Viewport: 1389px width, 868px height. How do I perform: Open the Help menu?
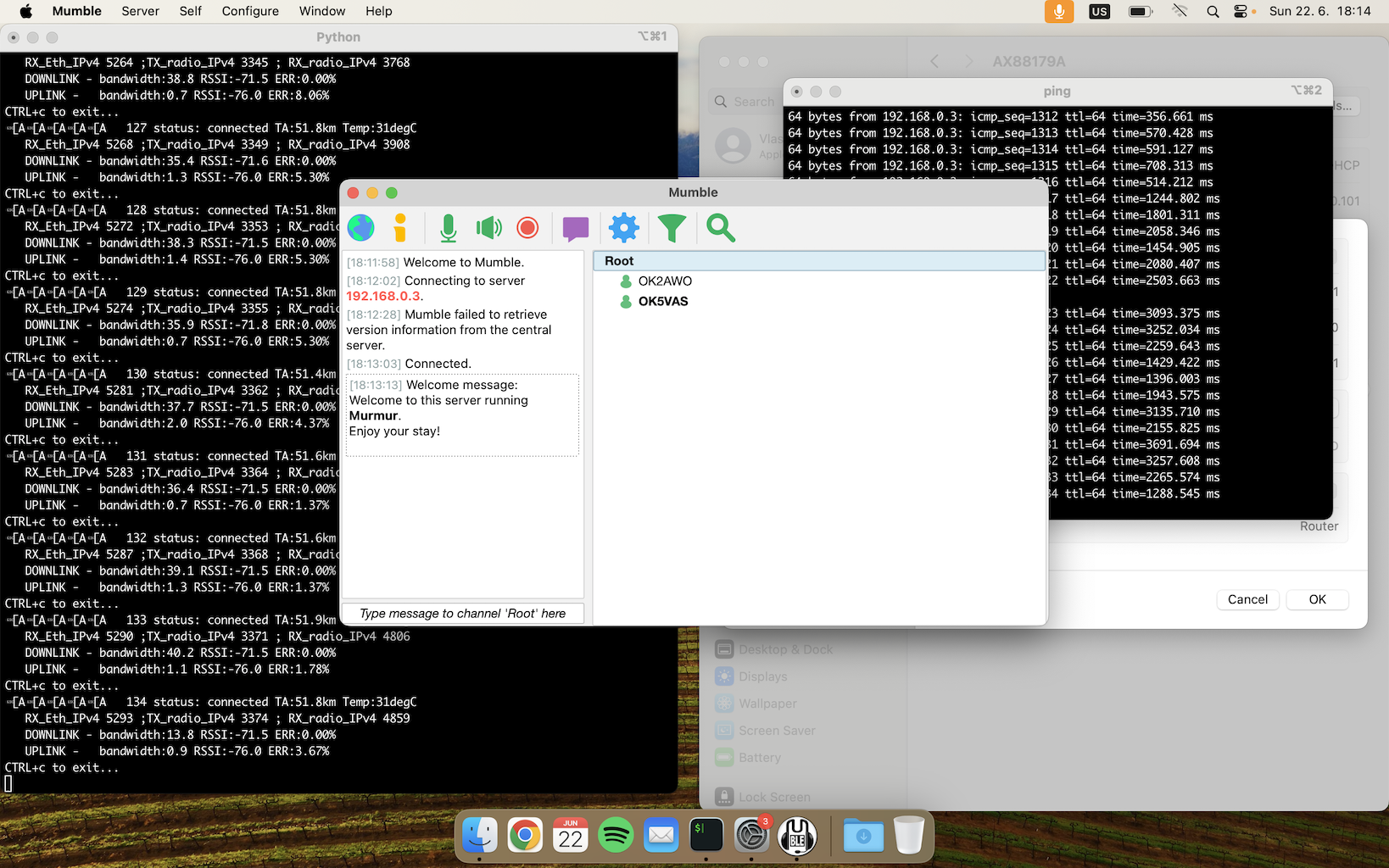click(378, 11)
